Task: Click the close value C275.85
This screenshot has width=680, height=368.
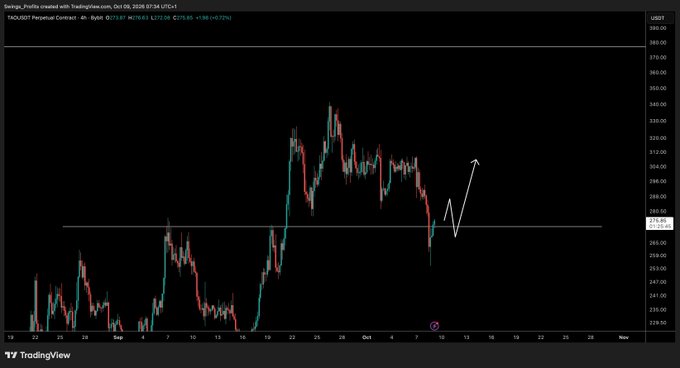Action: tap(183, 18)
